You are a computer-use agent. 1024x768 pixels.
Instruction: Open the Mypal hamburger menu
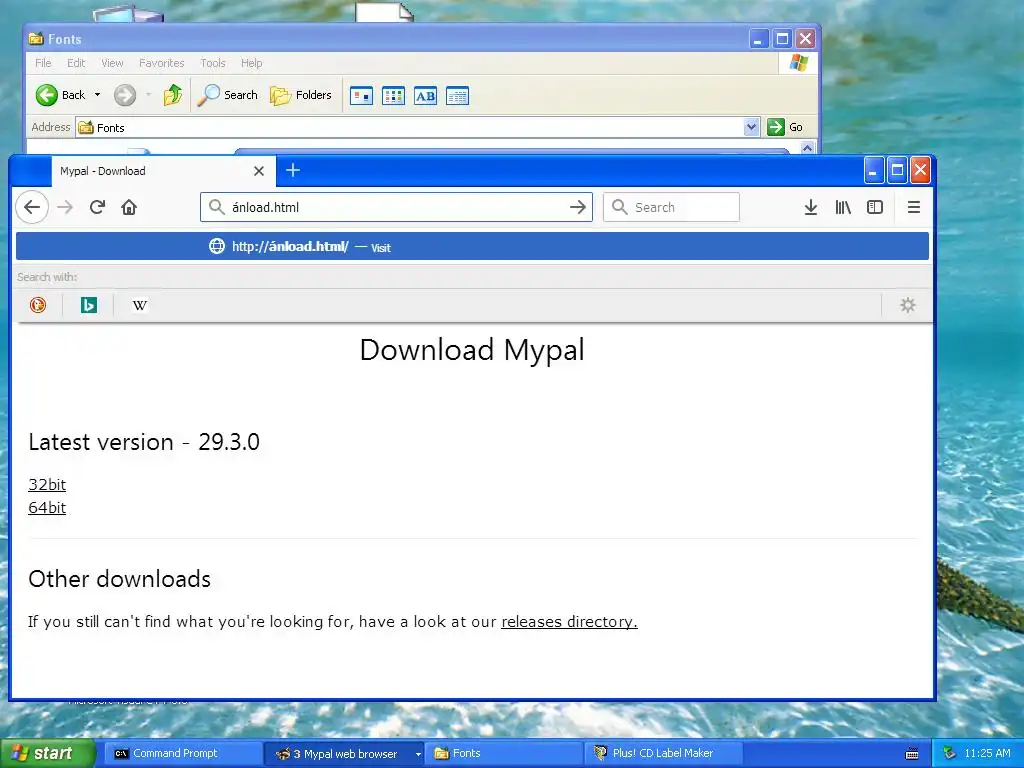click(914, 207)
